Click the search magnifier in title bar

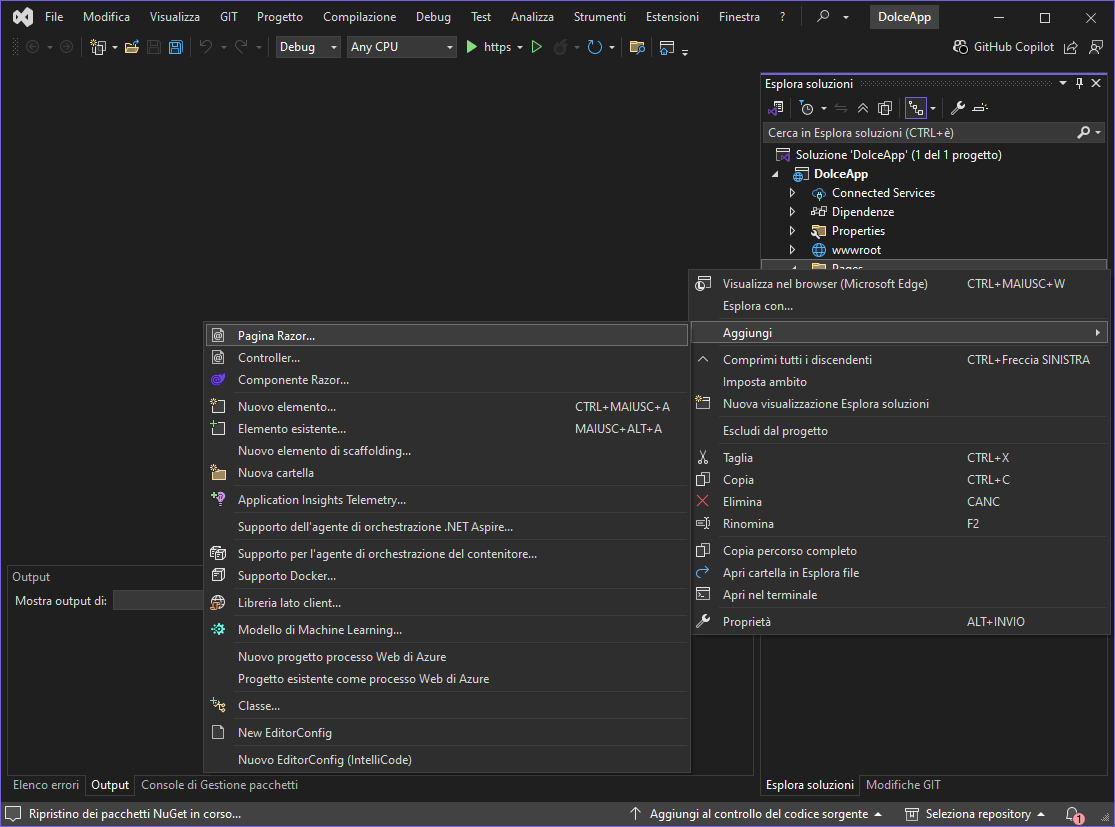[x=823, y=16]
